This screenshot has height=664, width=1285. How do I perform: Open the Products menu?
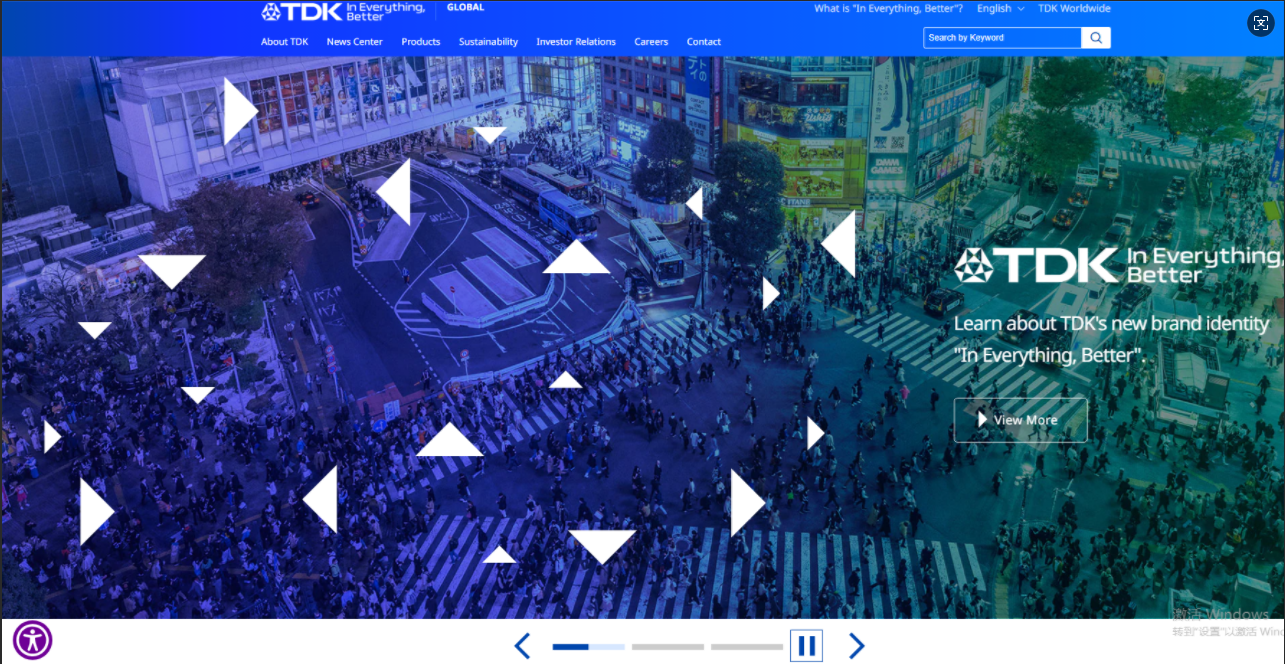click(421, 42)
